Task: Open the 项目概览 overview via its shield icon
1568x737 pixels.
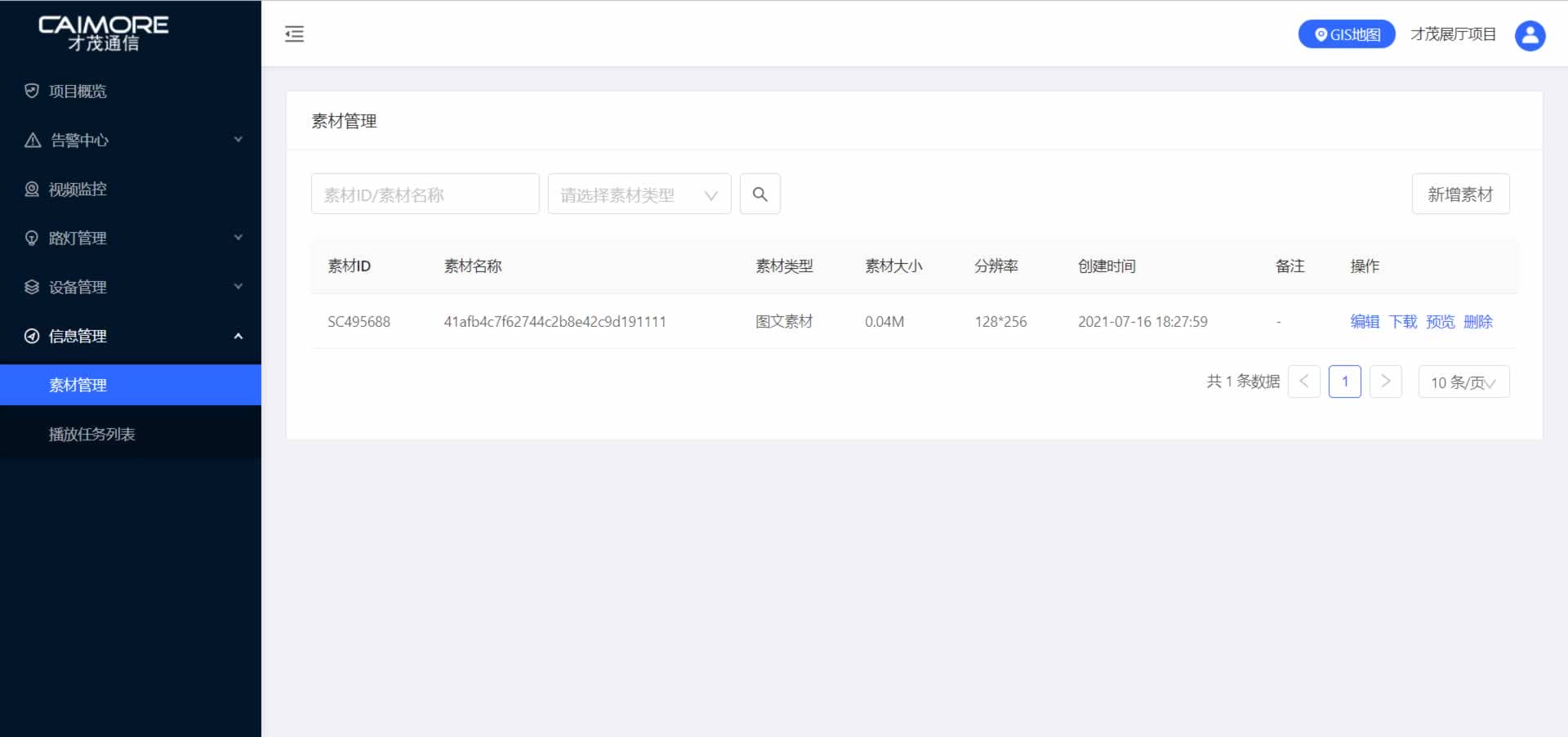Action: (31, 91)
